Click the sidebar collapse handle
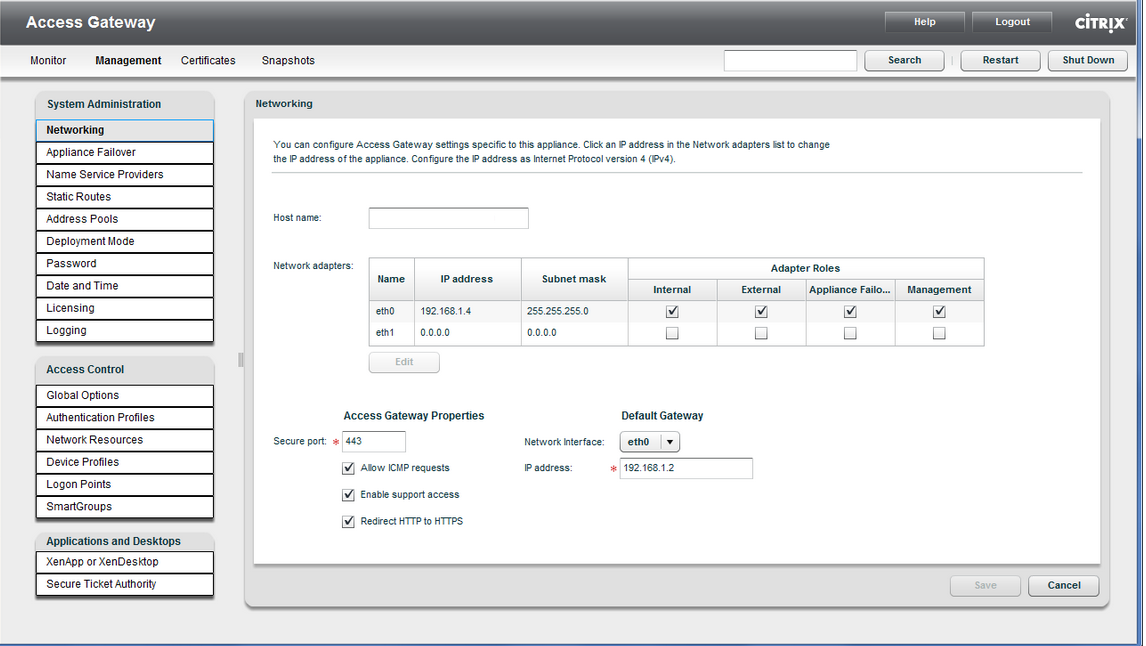Image resolution: width=1146 pixels, height=646 pixels. point(241,359)
